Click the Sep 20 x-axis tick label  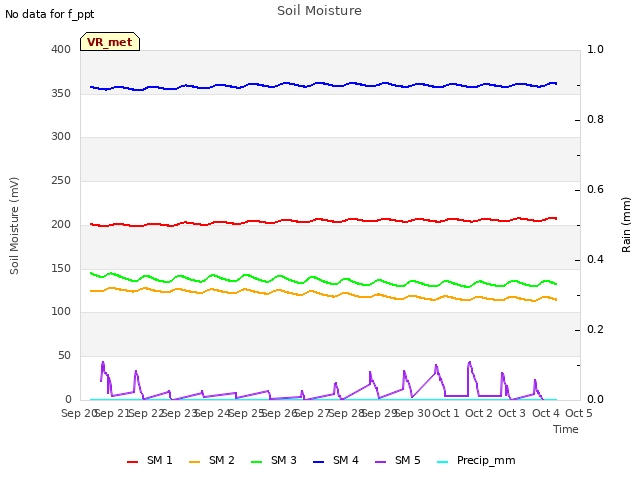point(79,413)
